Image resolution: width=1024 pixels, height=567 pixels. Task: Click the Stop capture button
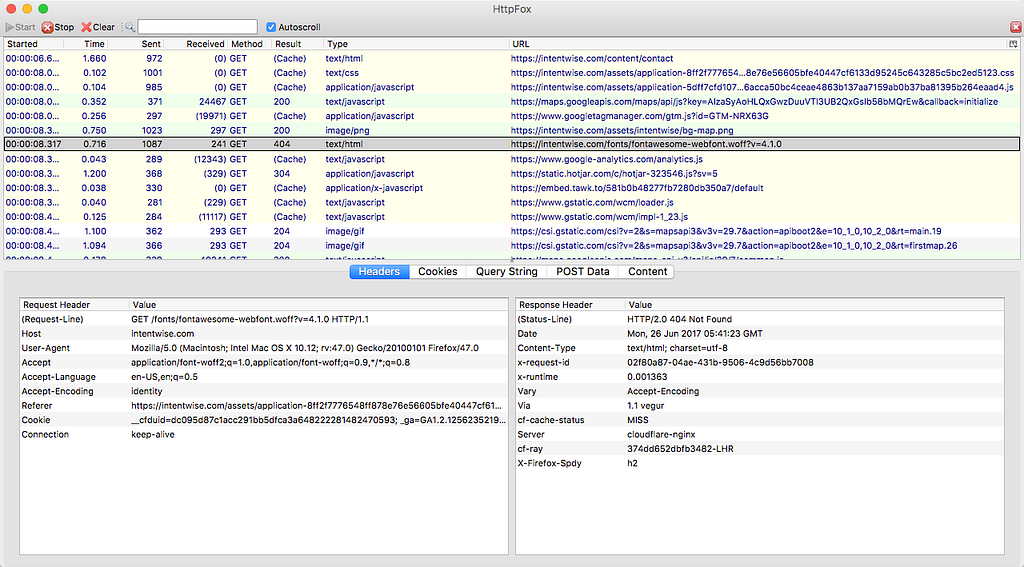tap(57, 27)
